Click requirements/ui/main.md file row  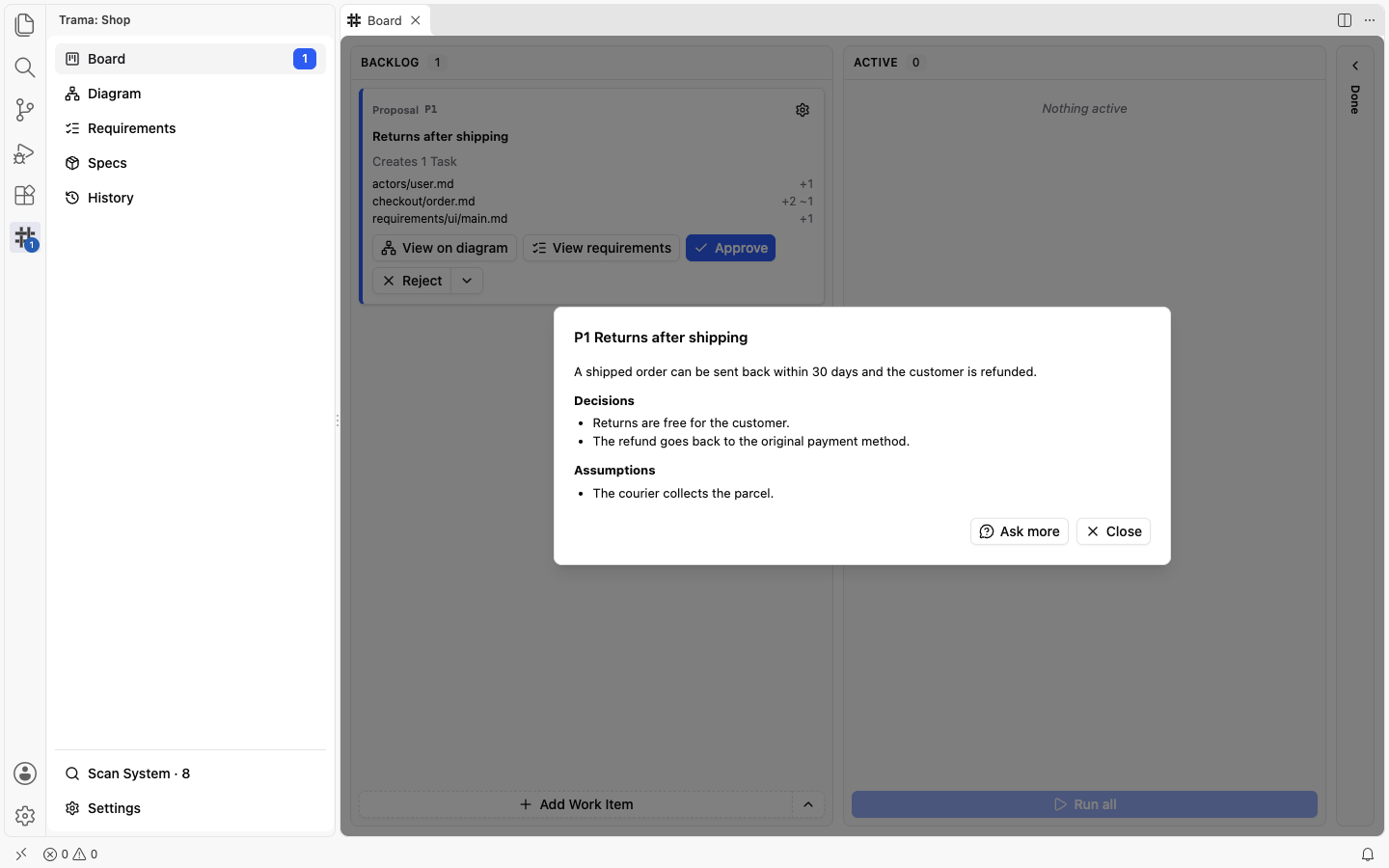(x=592, y=219)
